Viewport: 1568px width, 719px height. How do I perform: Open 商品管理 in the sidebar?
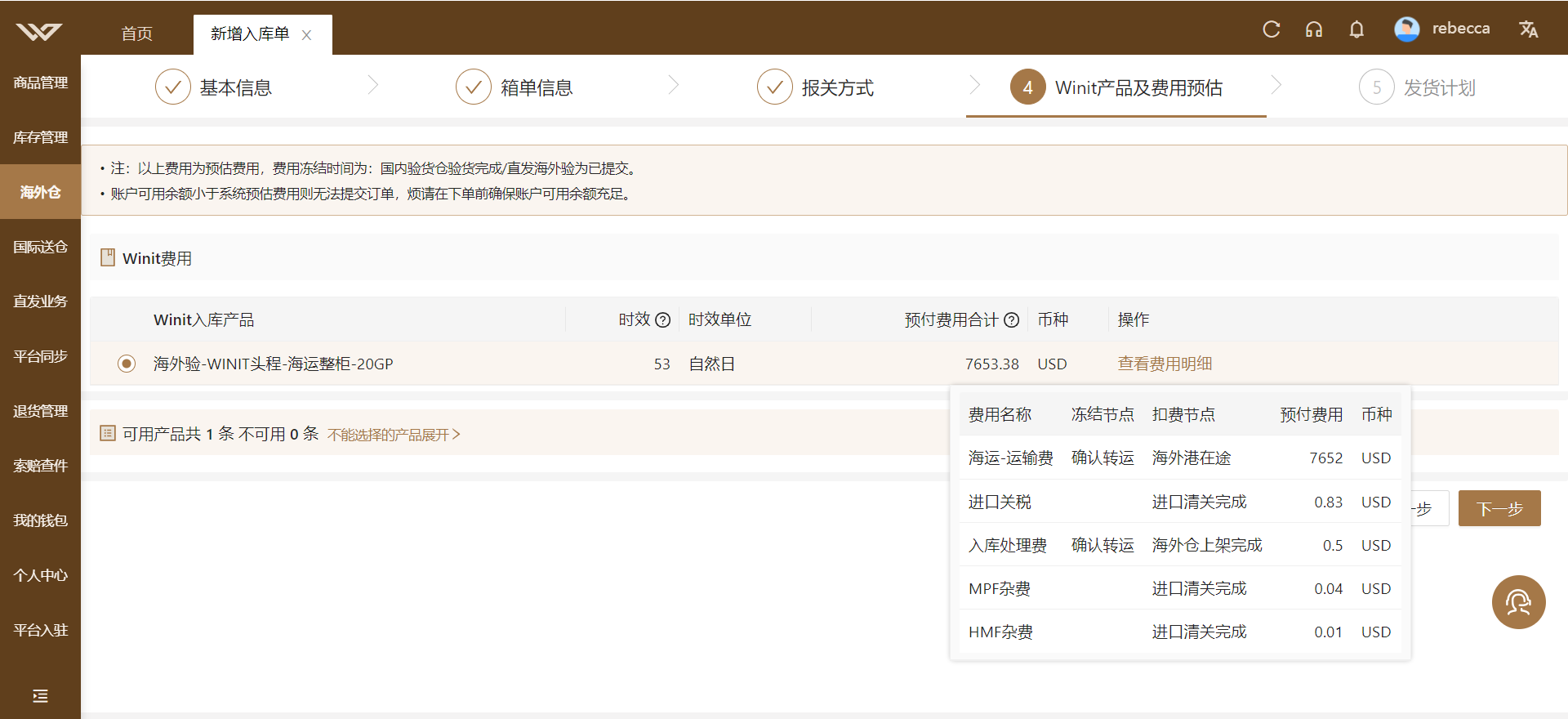pyautogui.click(x=40, y=83)
